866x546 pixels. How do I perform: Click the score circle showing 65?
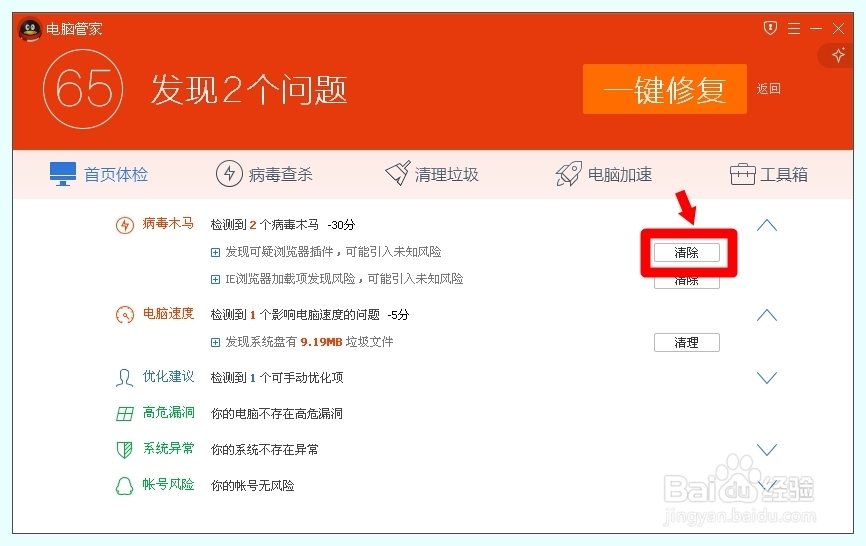point(83,89)
